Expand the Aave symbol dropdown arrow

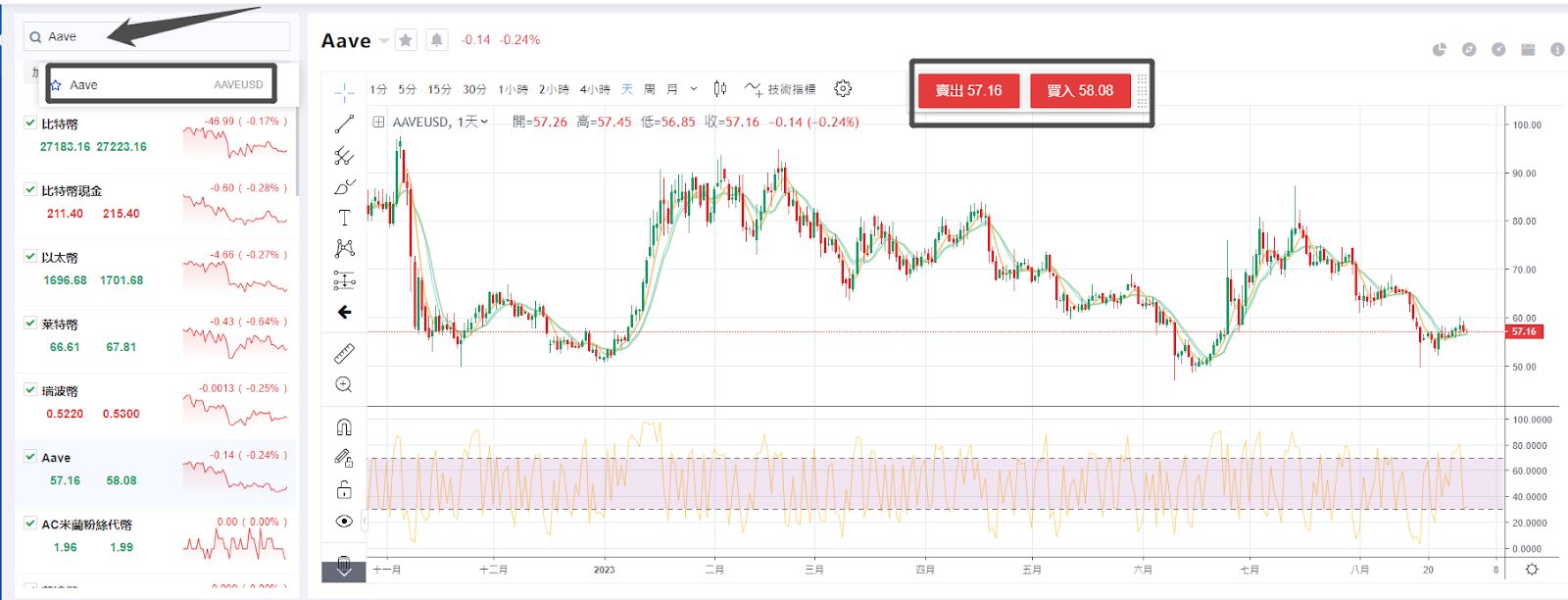point(384,41)
